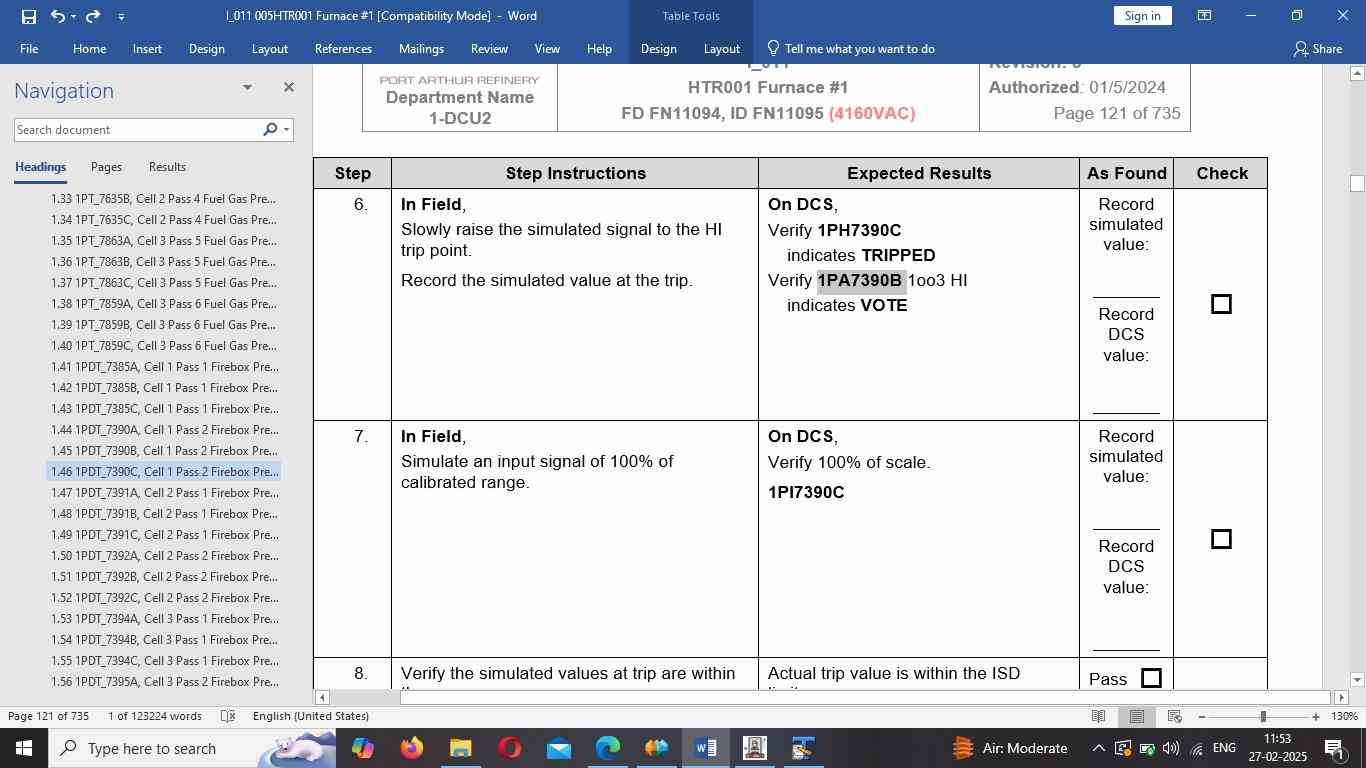Screen dimensions: 1366x768
Task: Switch to Web Layout view
Action: coord(1174,716)
